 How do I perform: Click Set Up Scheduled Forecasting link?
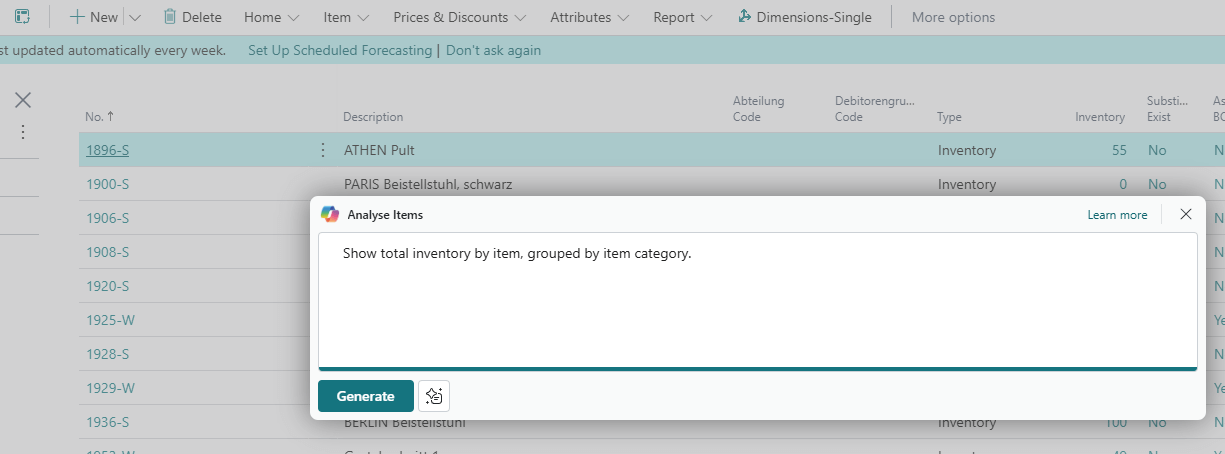coord(340,50)
